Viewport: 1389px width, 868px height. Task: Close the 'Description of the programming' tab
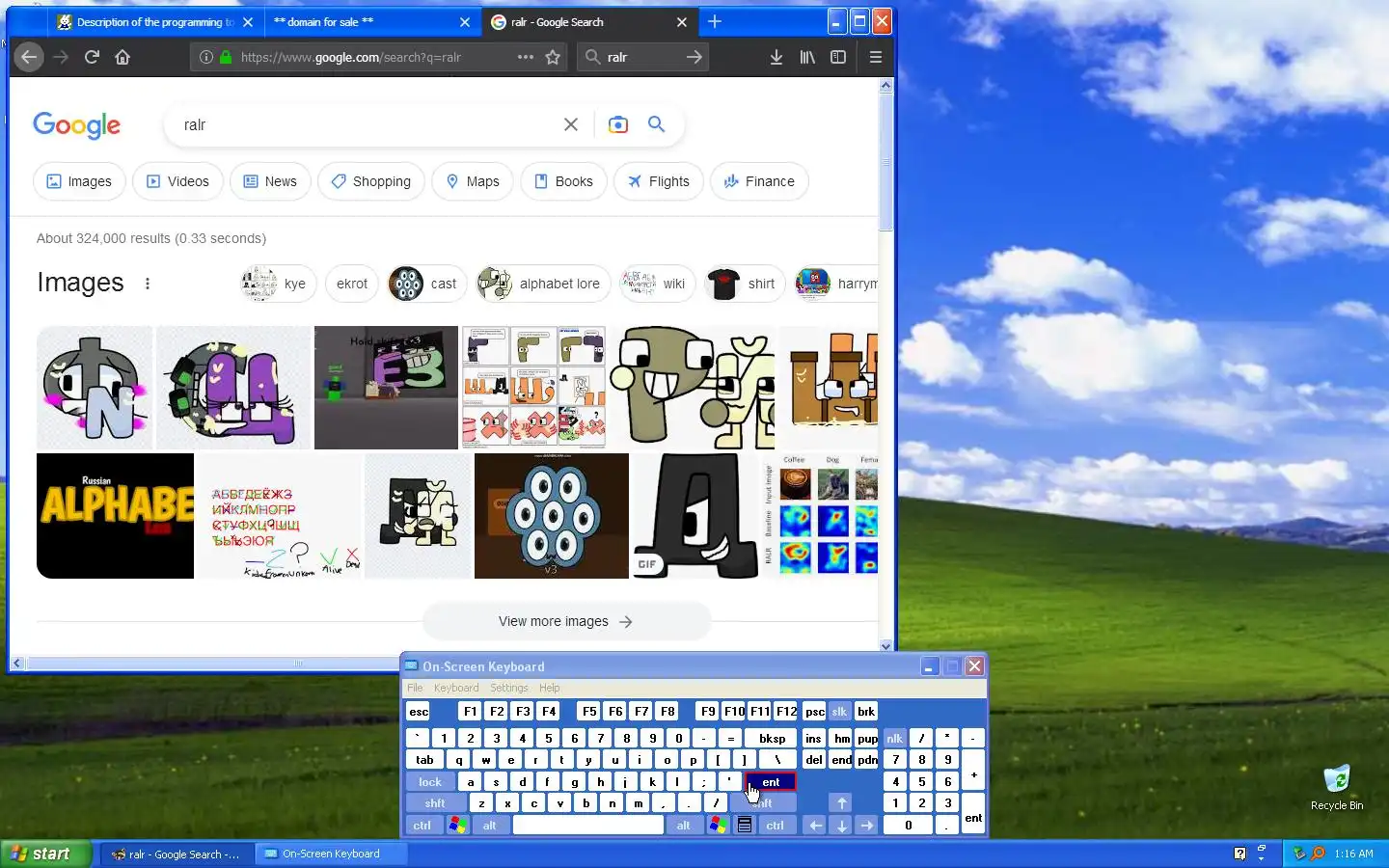click(248, 22)
